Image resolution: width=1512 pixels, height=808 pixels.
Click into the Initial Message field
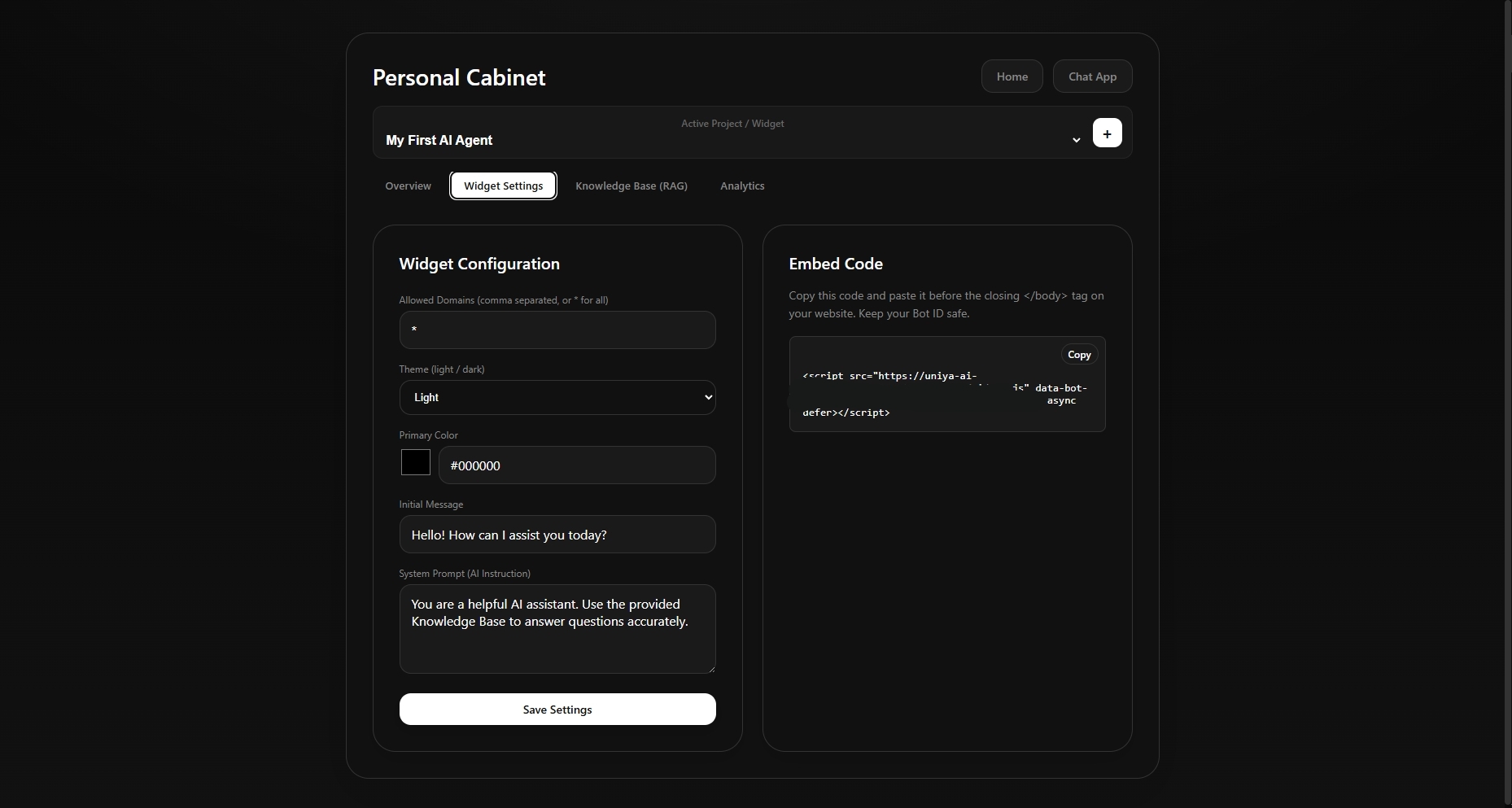(557, 535)
